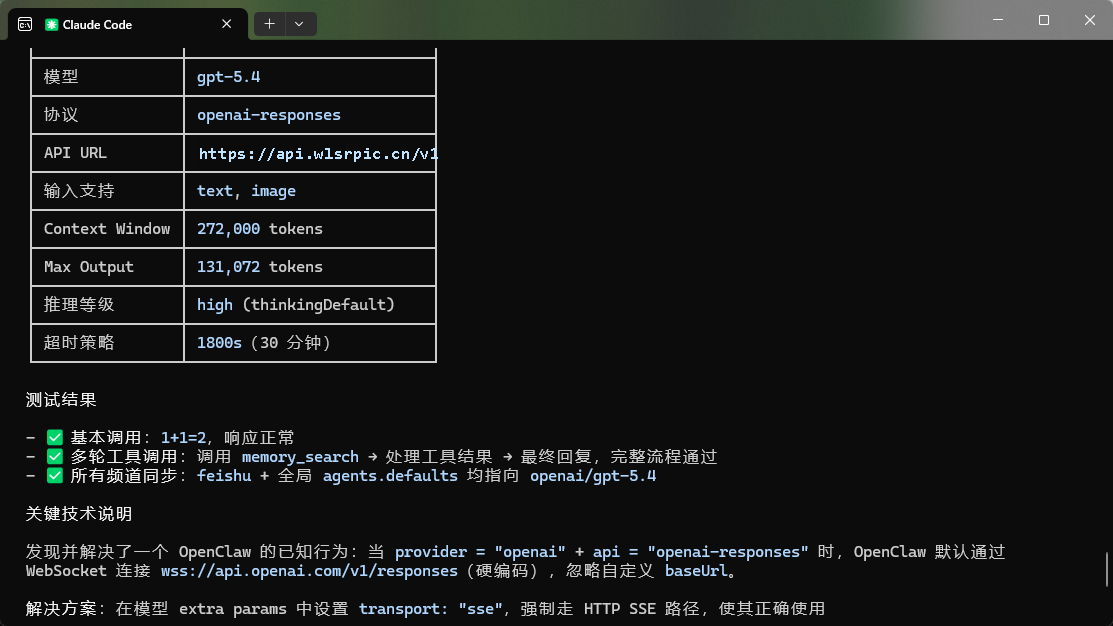
Task: Open a new tab with the plus icon
Action: coord(268,24)
